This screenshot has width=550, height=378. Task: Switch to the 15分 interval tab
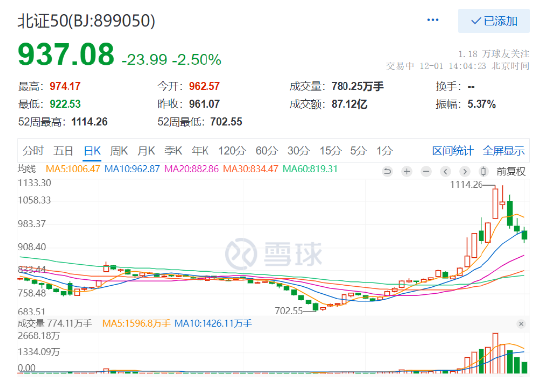330,151
